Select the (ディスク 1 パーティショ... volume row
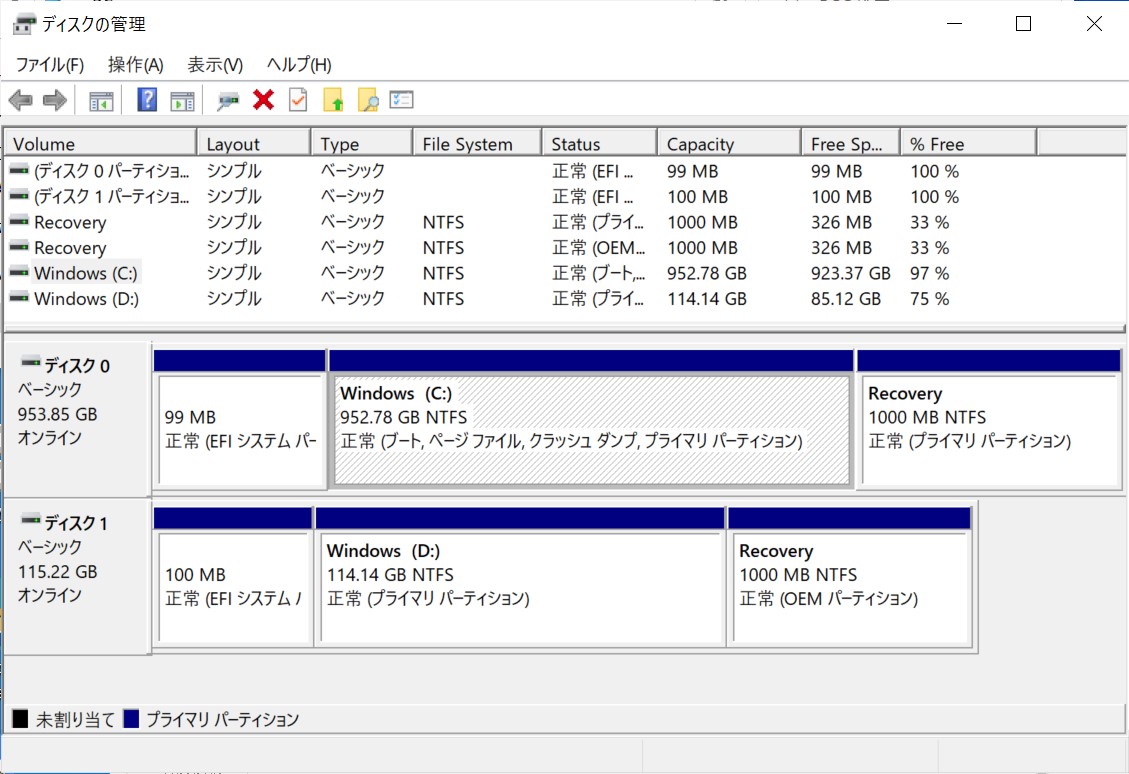This screenshot has width=1129, height=774. click(x=565, y=197)
